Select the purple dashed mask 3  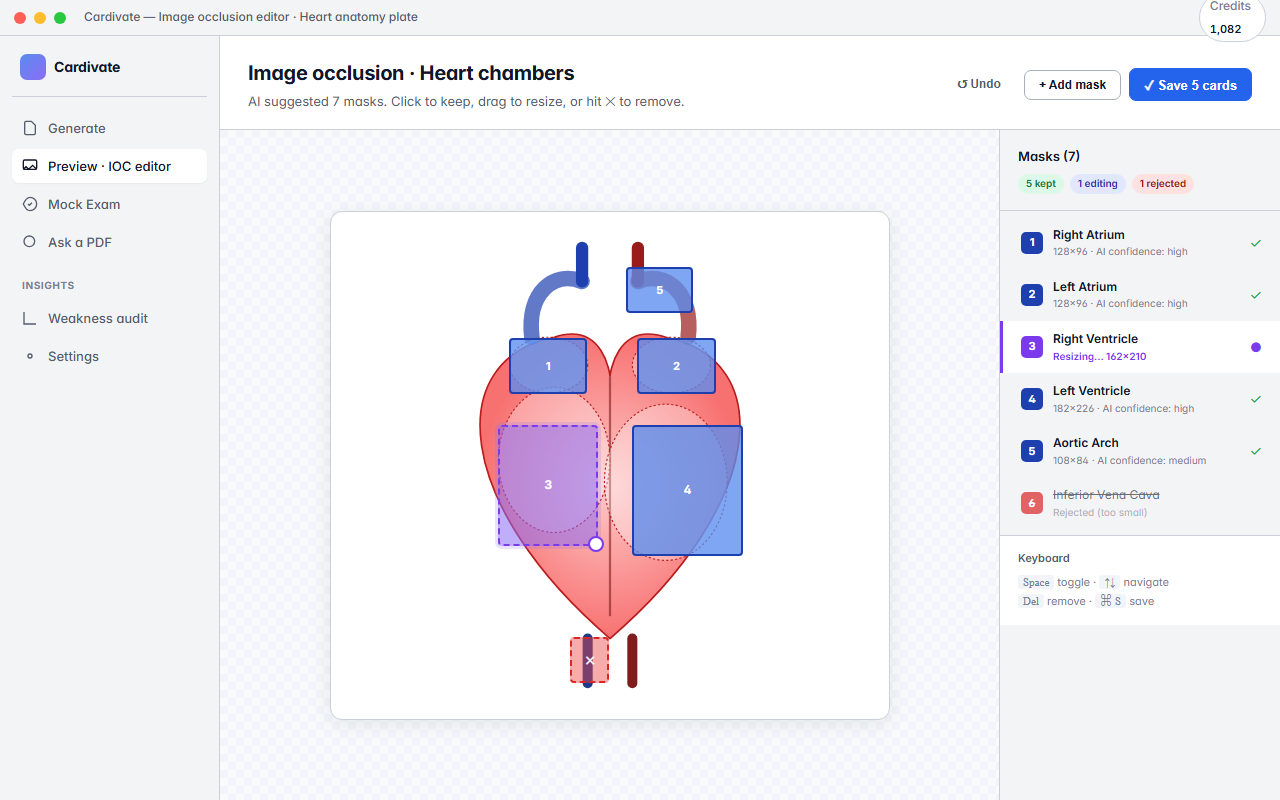point(548,485)
